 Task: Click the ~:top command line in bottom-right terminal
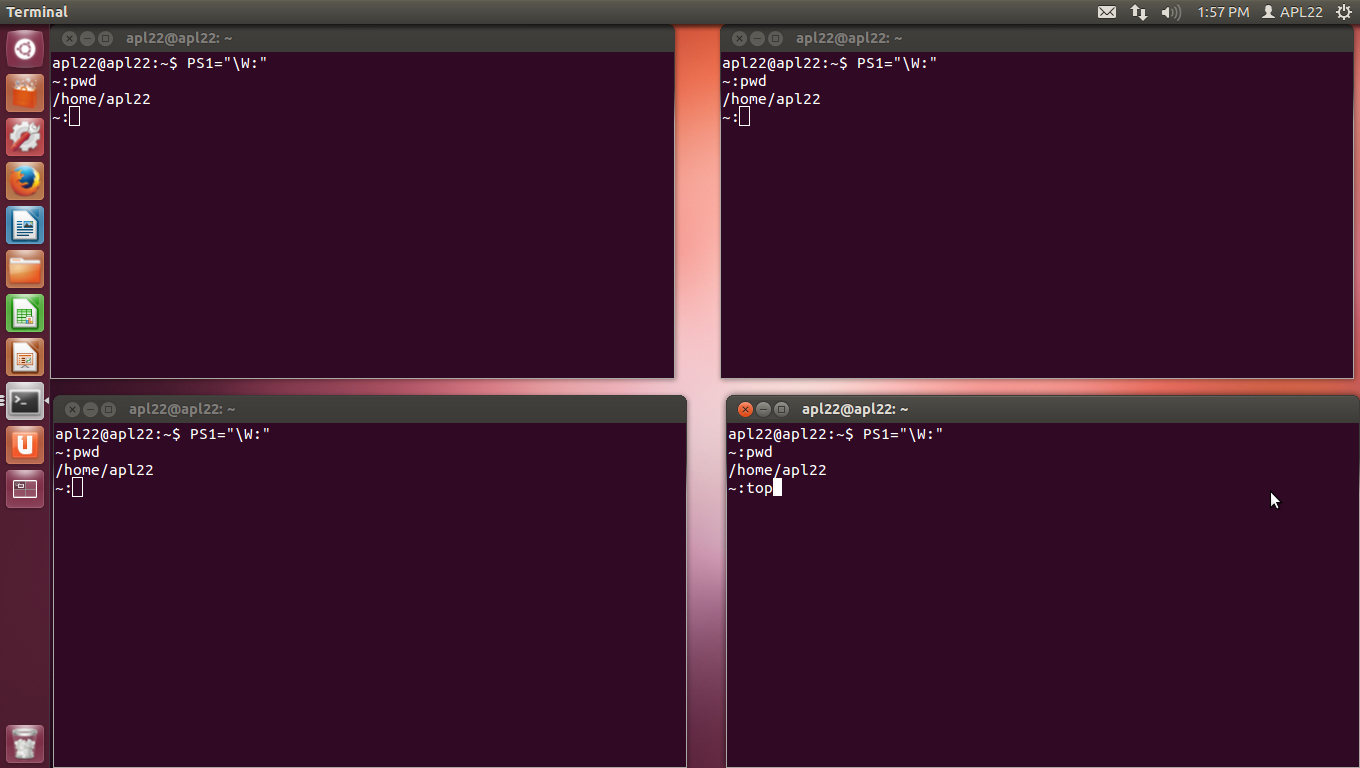[754, 488]
